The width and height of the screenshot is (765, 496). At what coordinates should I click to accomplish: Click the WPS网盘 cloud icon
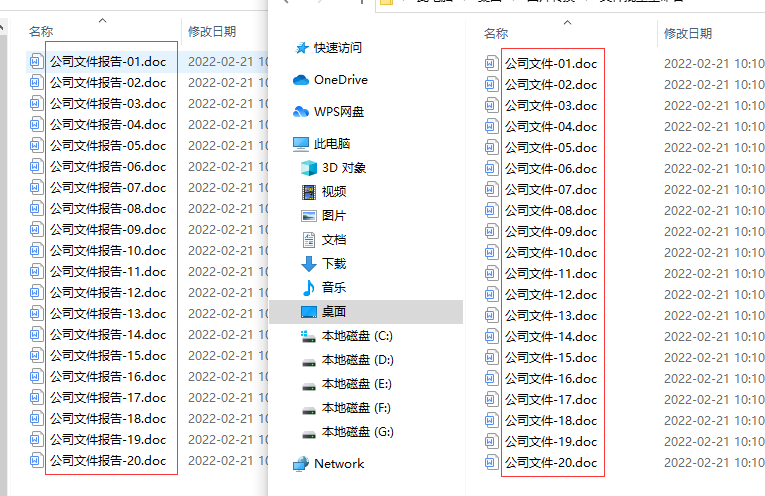click(x=301, y=112)
